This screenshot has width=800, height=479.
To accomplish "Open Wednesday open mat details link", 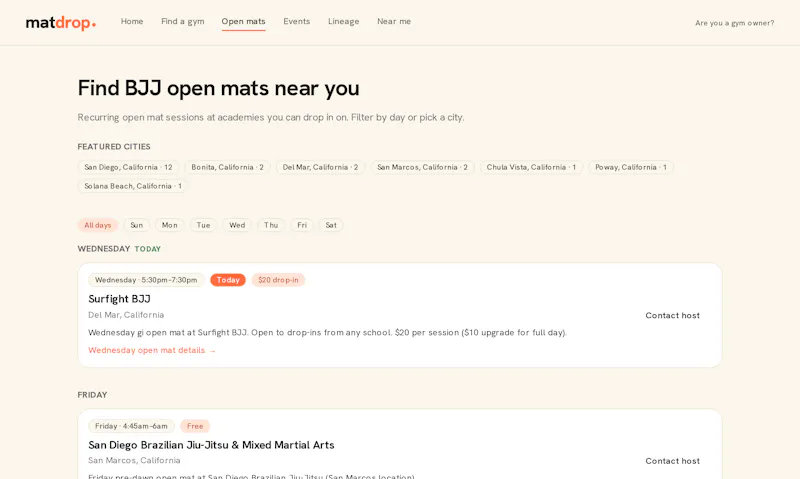I will point(152,350).
